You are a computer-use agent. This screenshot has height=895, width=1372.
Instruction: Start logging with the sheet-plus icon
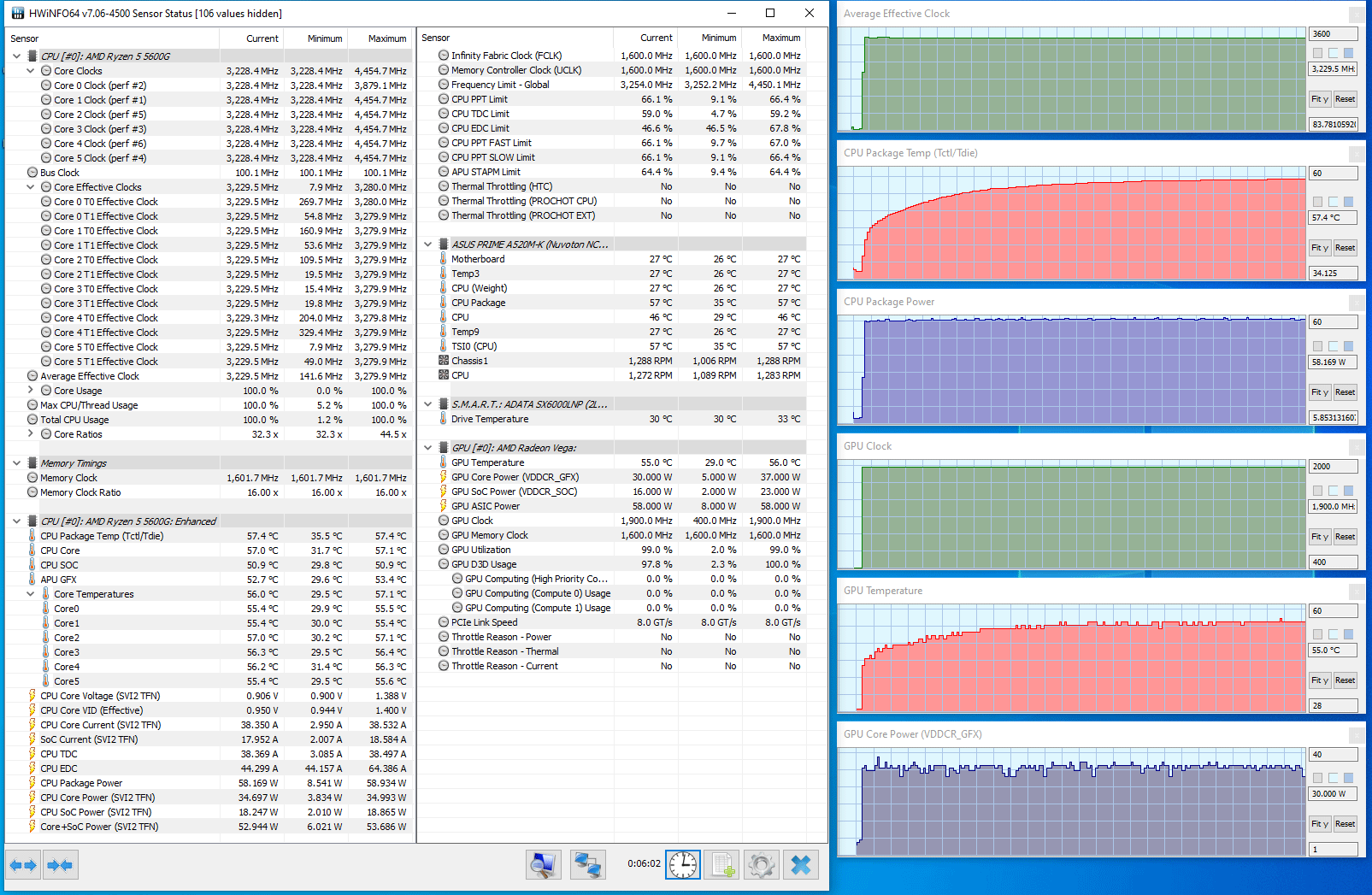tap(723, 865)
